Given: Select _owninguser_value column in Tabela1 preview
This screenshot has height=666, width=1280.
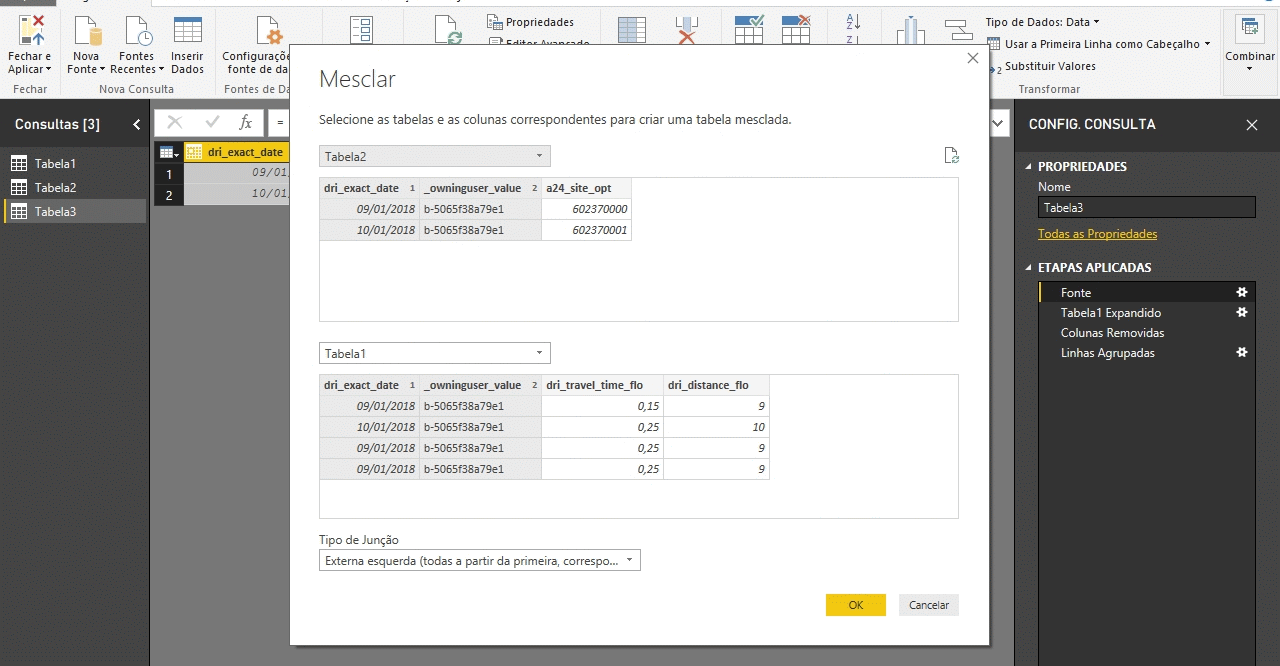Looking at the screenshot, I should (x=480, y=385).
